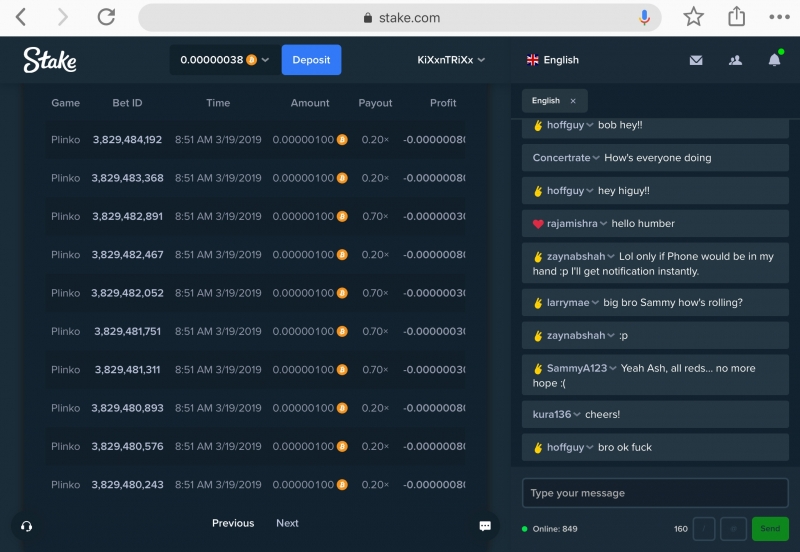
Task: Open bet ID 3,829,480,243
Action: (x=127, y=484)
